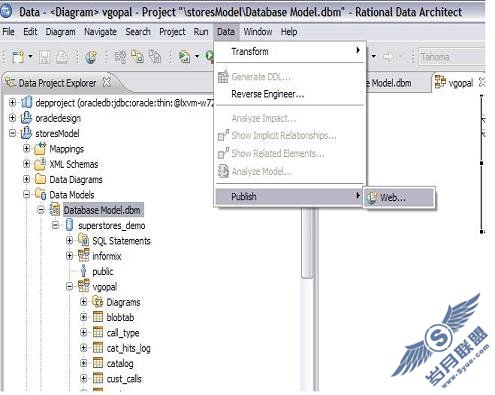Click the green arrow folder toolbar icon
The width and height of the screenshot is (495, 395).
(184, 57)
